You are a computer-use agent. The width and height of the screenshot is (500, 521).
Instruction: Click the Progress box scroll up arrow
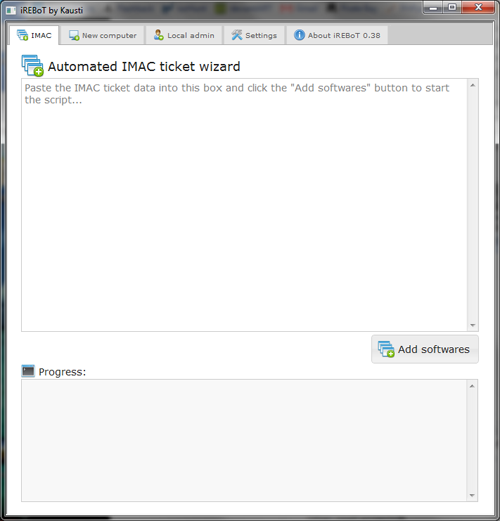(472, 386)
